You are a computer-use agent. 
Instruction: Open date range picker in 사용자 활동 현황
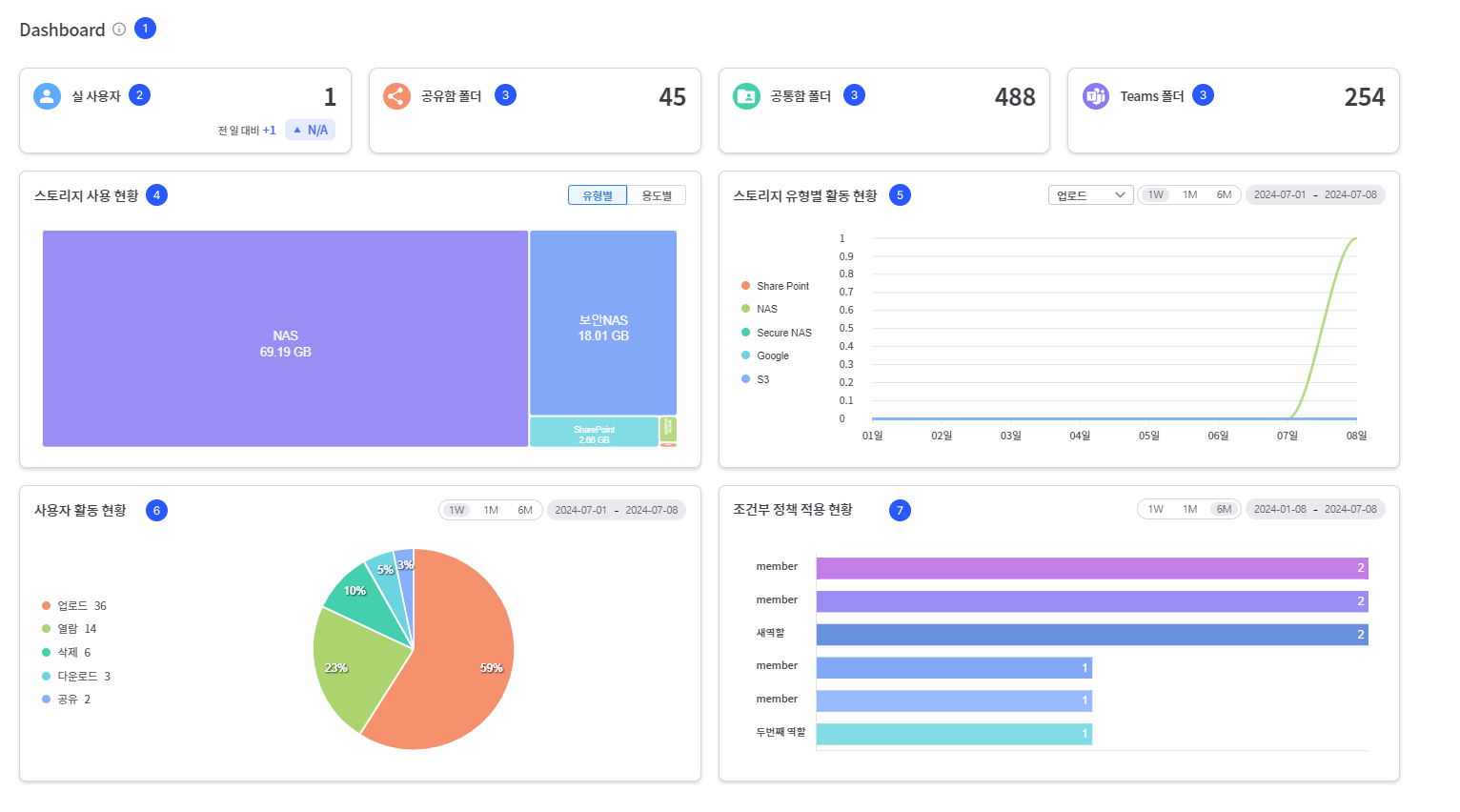coord(617,510)
